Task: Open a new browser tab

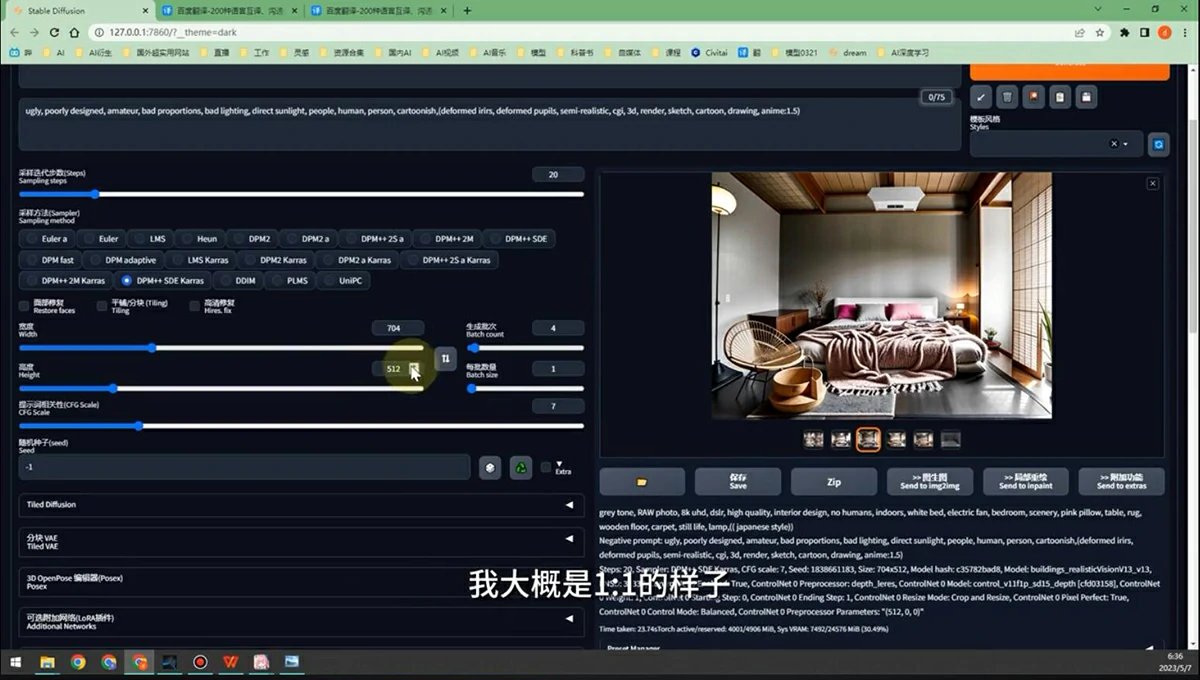Action: coord(467,10)
